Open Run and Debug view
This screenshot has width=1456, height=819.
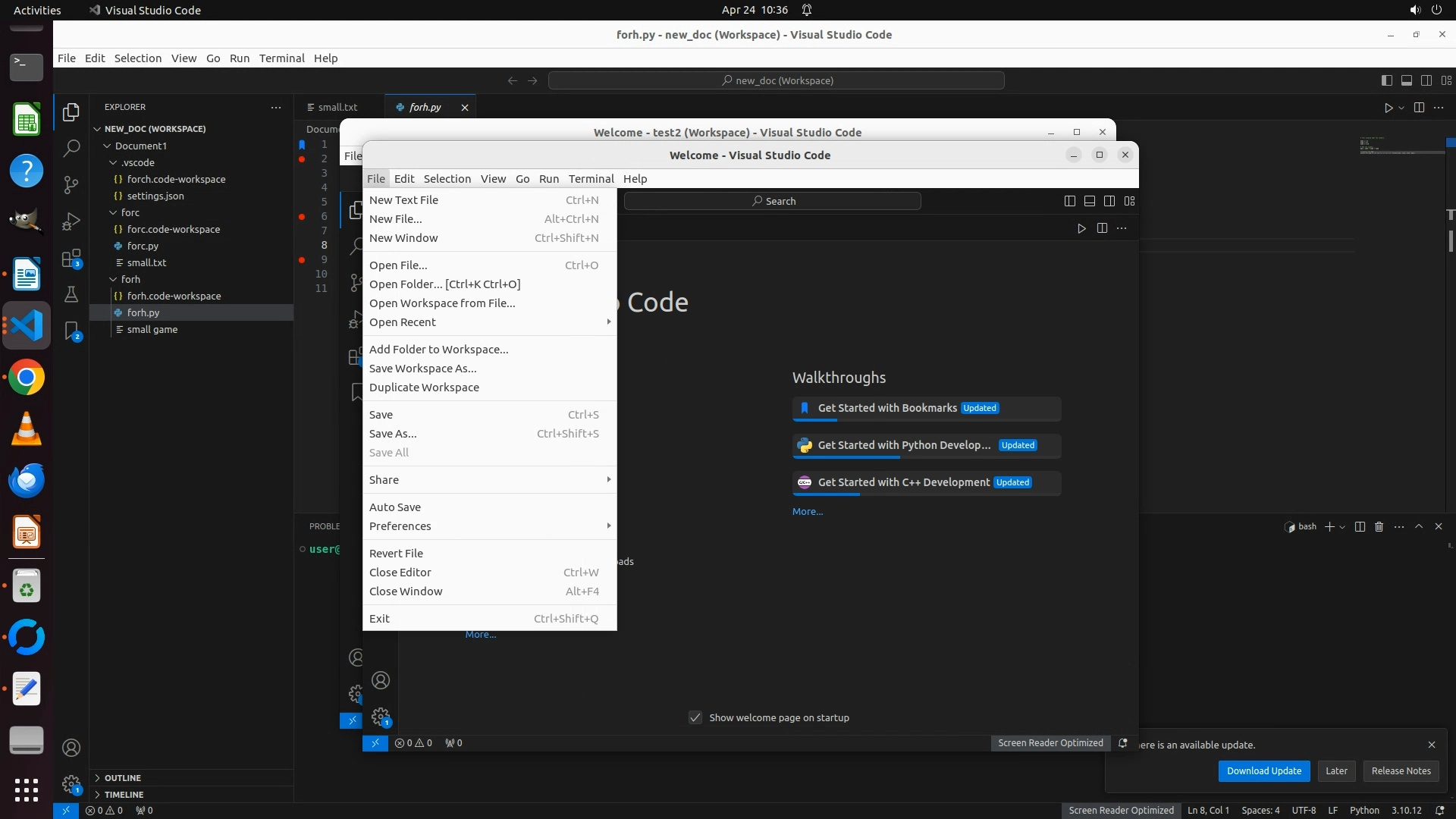pos(71,221)
